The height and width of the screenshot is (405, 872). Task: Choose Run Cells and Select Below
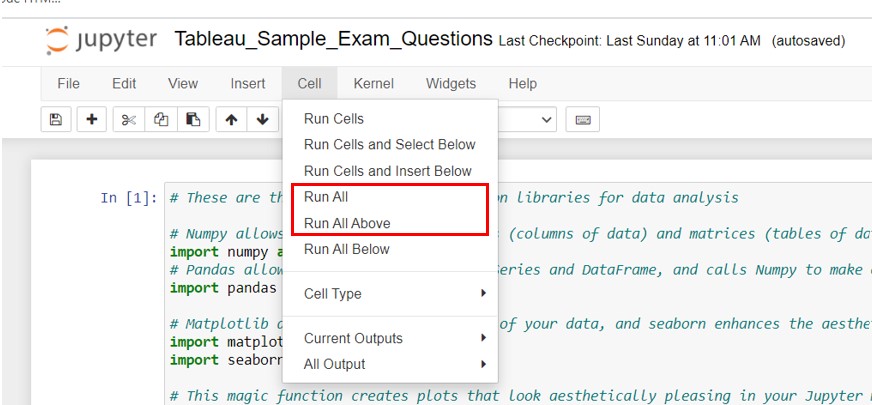(x=390, y=145)
